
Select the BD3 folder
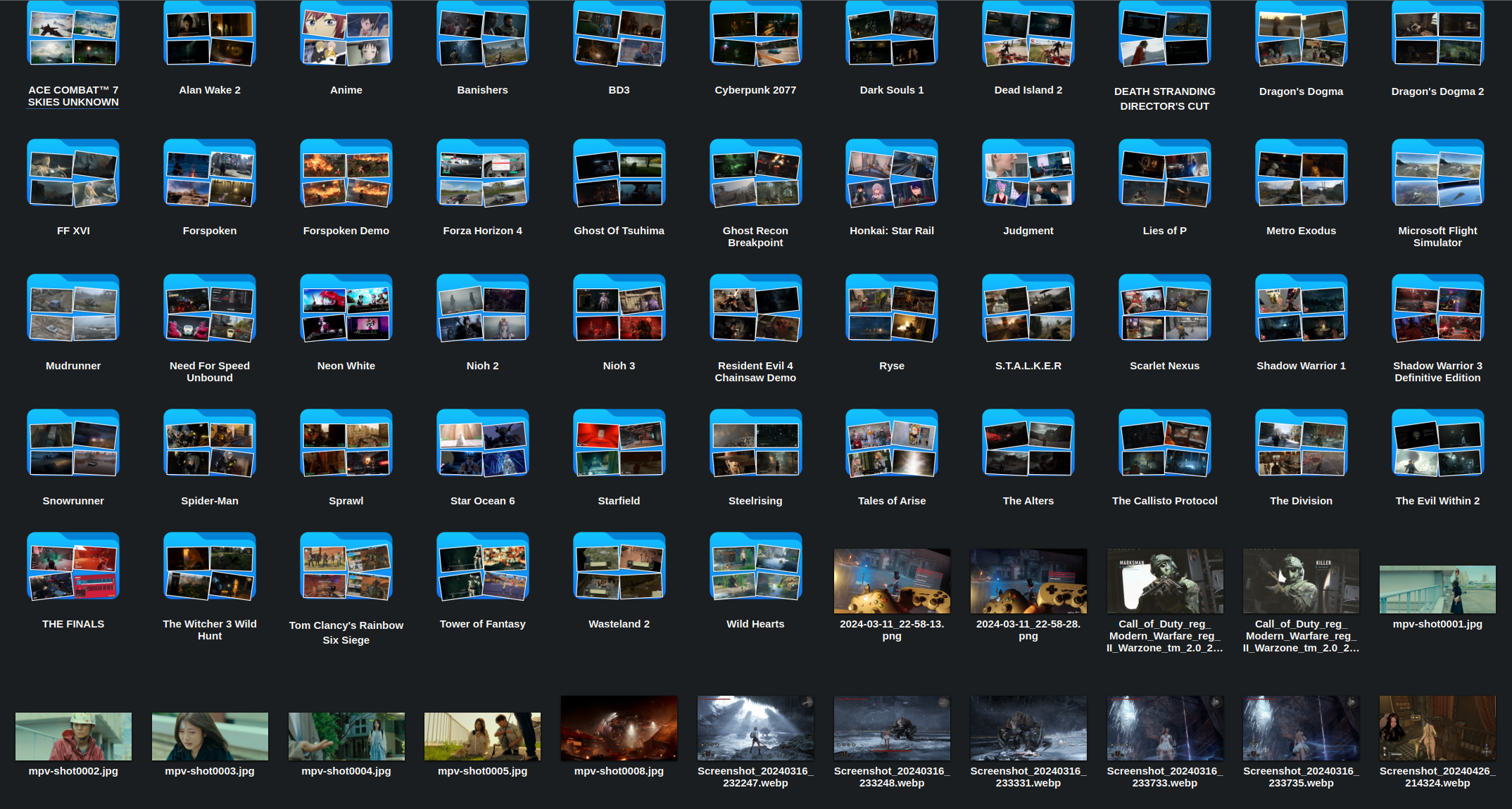click(x=619, y=33)
